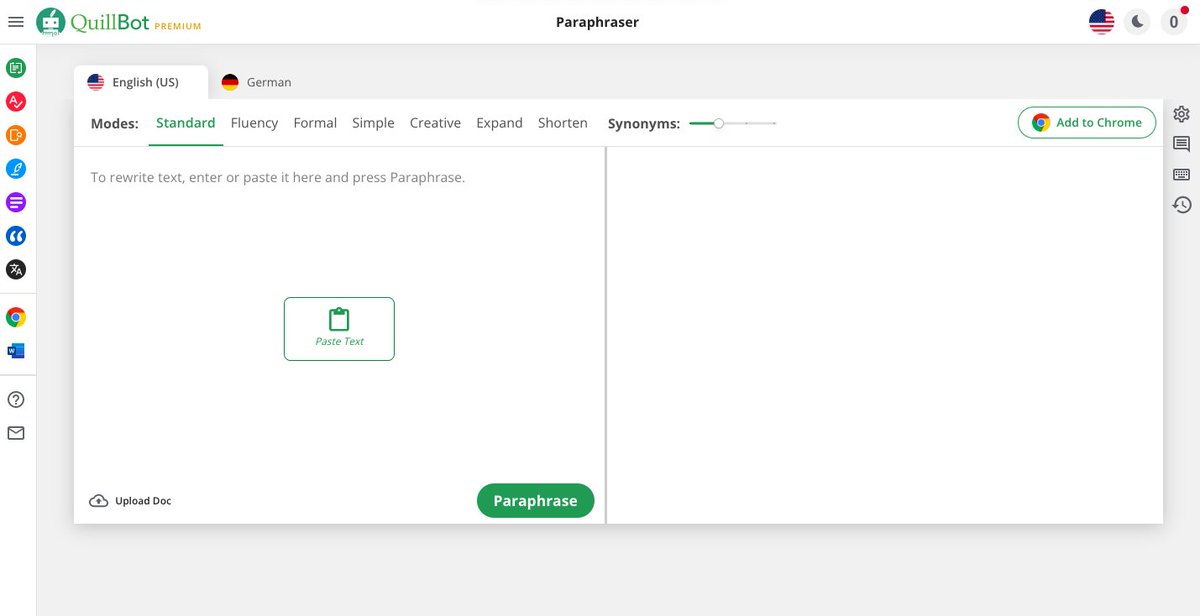Toggle dark mode moon icon
This screenshot has width=1200, height=616.
pos(1137,22)
